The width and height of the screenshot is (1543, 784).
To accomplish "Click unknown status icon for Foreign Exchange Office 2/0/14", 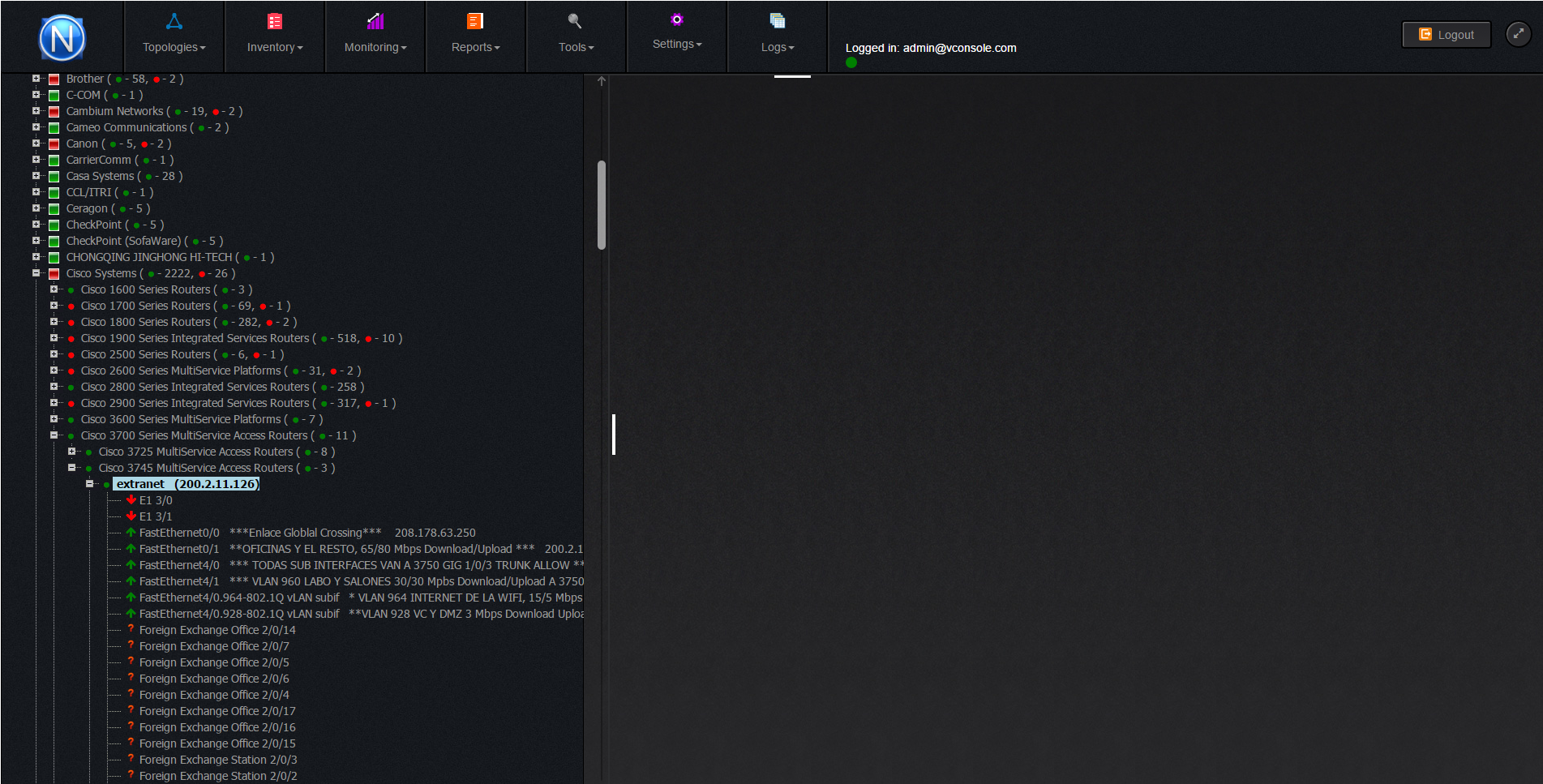I will point(131,629).
